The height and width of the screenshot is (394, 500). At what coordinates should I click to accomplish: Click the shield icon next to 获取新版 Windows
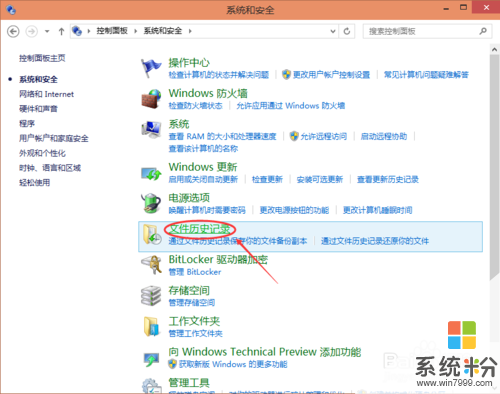point(172,364)
